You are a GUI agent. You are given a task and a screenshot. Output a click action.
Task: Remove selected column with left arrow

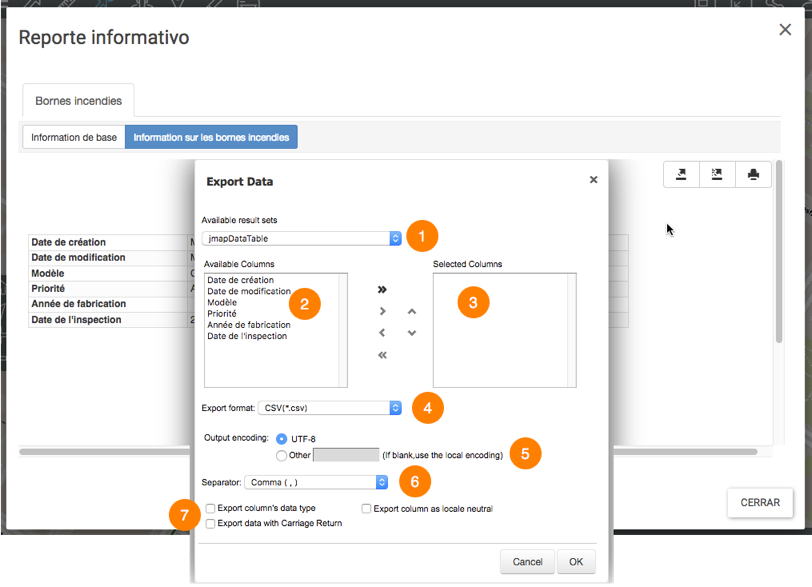382,333
